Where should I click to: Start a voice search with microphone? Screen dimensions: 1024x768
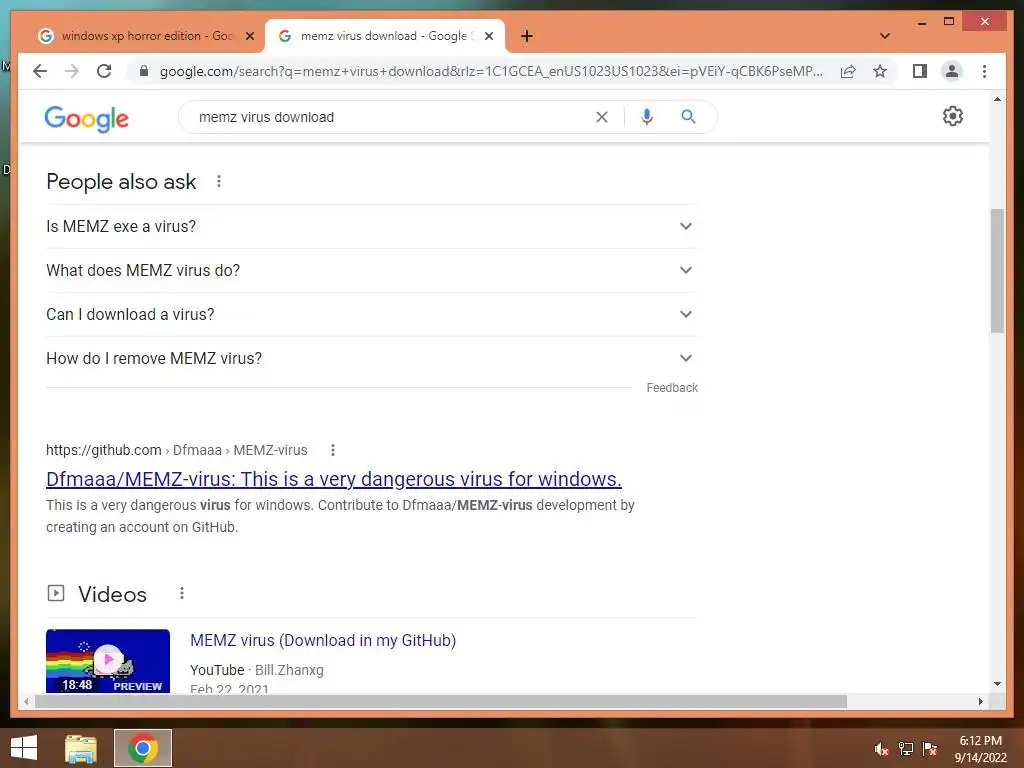tap(647, 117)
